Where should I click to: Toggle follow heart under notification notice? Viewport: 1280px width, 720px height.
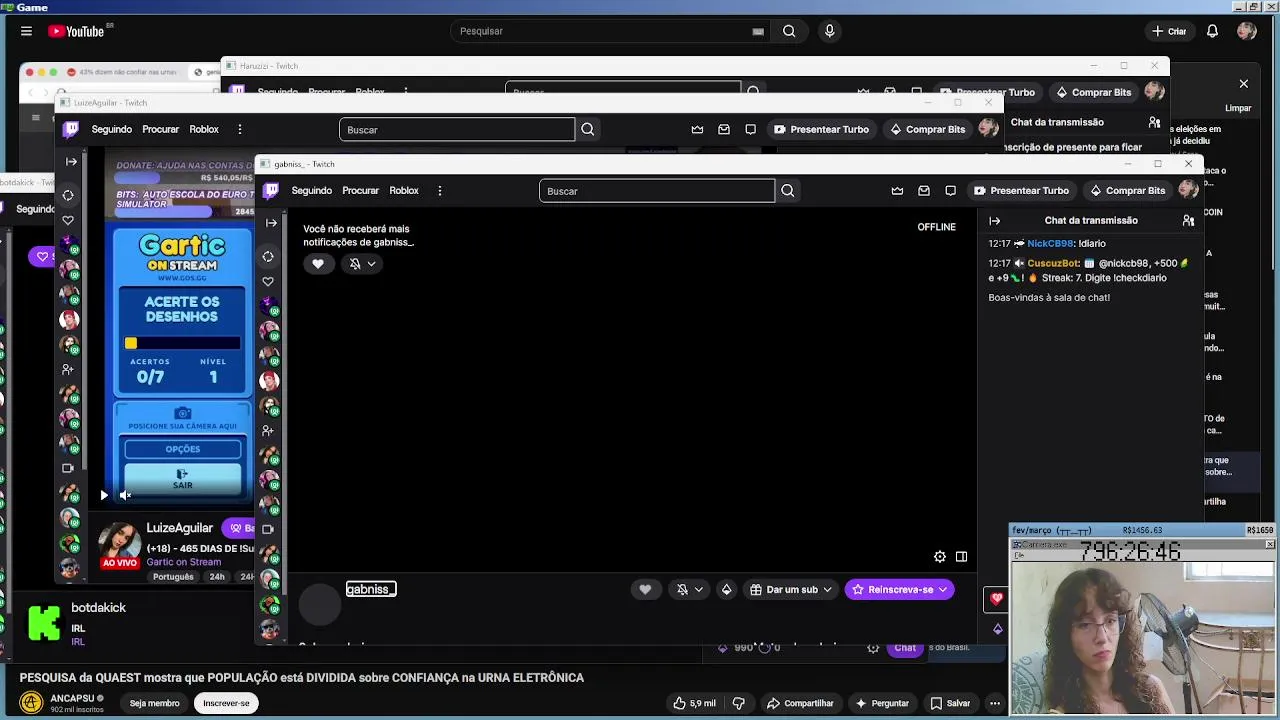coord(318,264)
